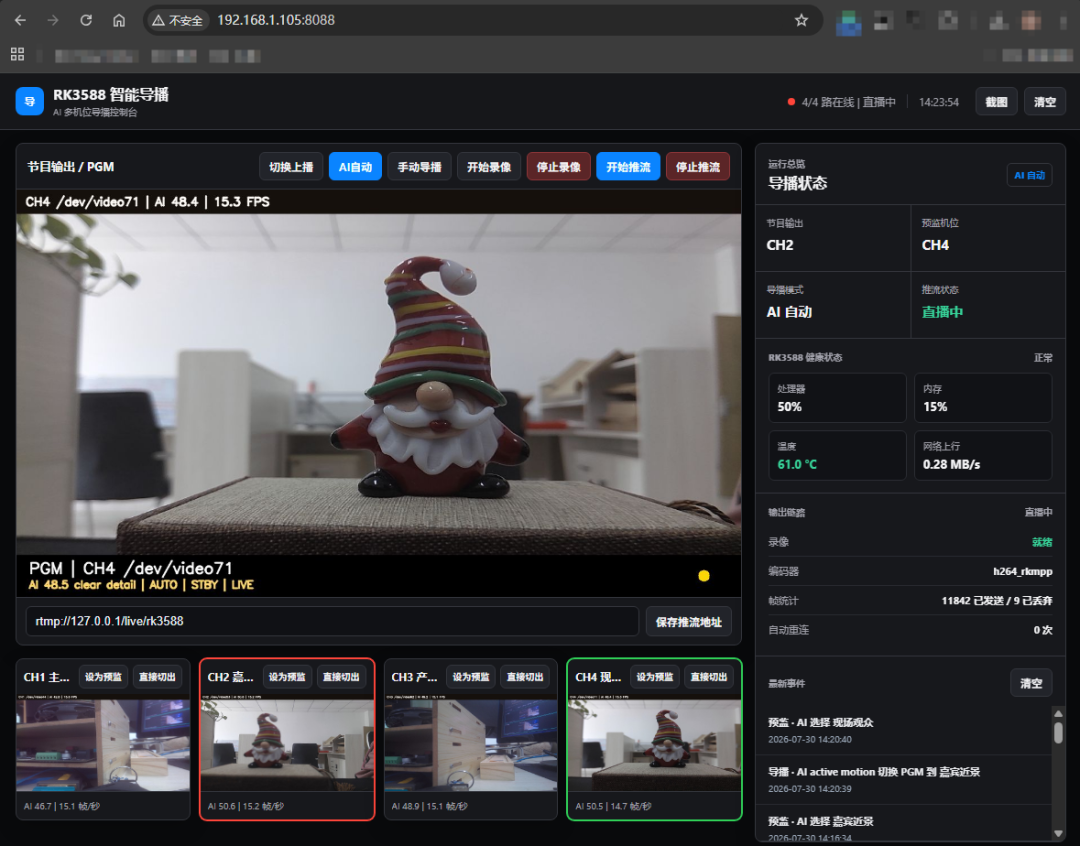Viewport: 1080px width, 846px height.
Task: Go back using the browser back arrow
Action: click(x=21, y=20)
